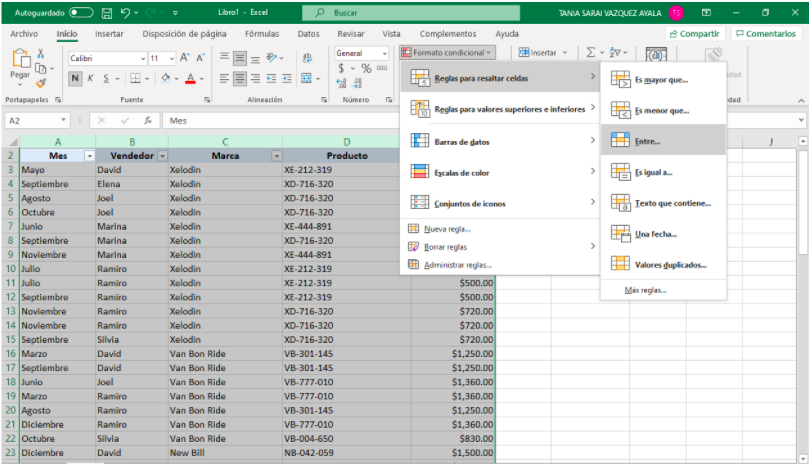Open the General number format dropdown

(x=384, y=53)
